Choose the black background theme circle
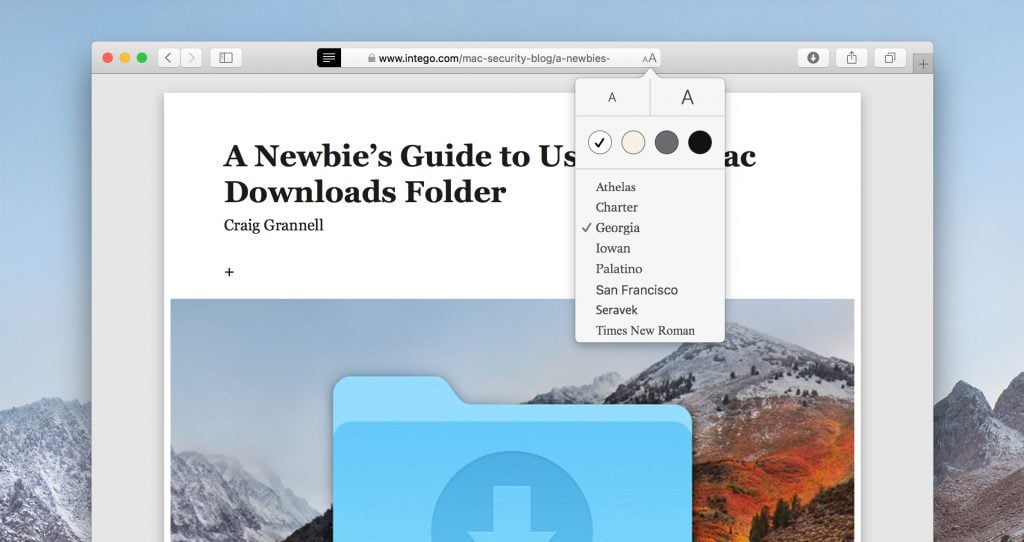The image size is (1024, 542). (699, 142)
